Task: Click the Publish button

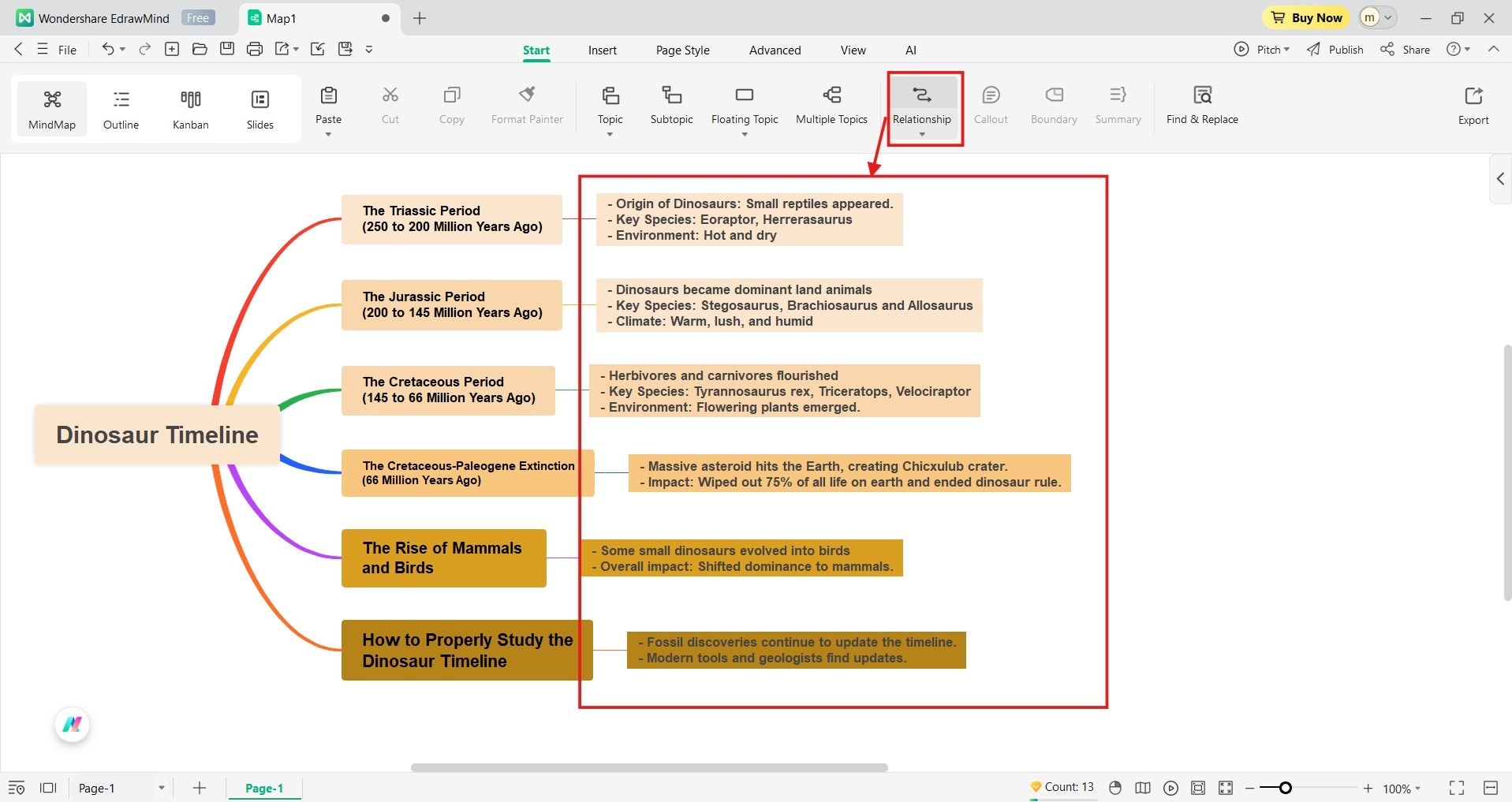Action: pos(1334,49)
